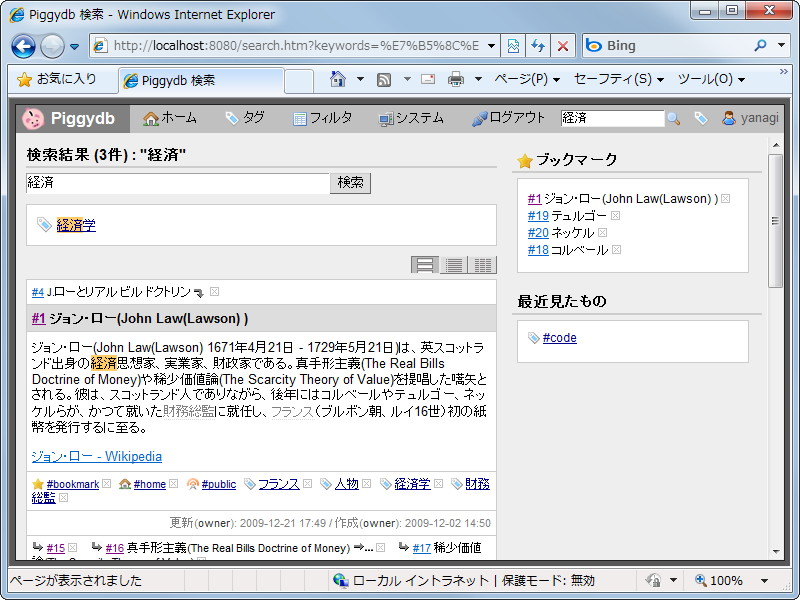Screen dimensions: 800x600
Task: Click the #public tag link
Action: click(219, 484)
